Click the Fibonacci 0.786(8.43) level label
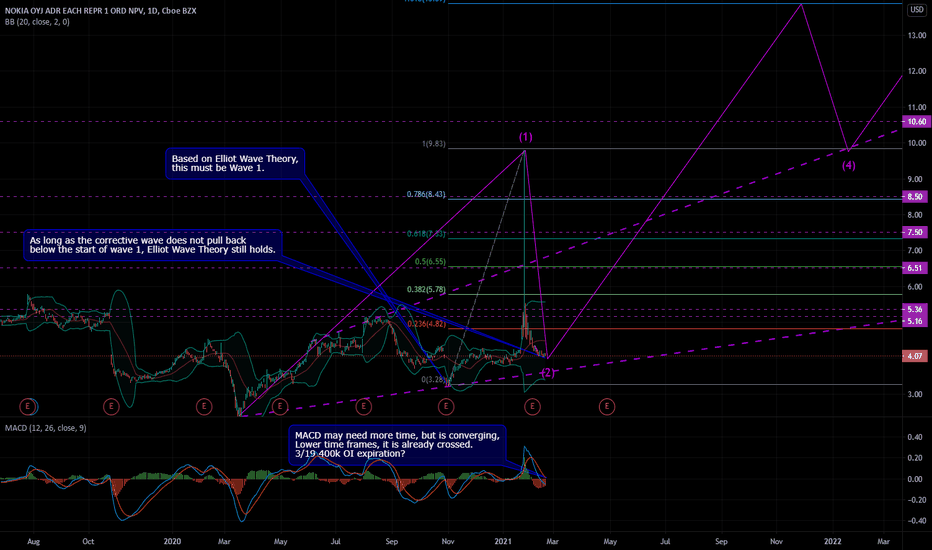 tap(426, 194)
